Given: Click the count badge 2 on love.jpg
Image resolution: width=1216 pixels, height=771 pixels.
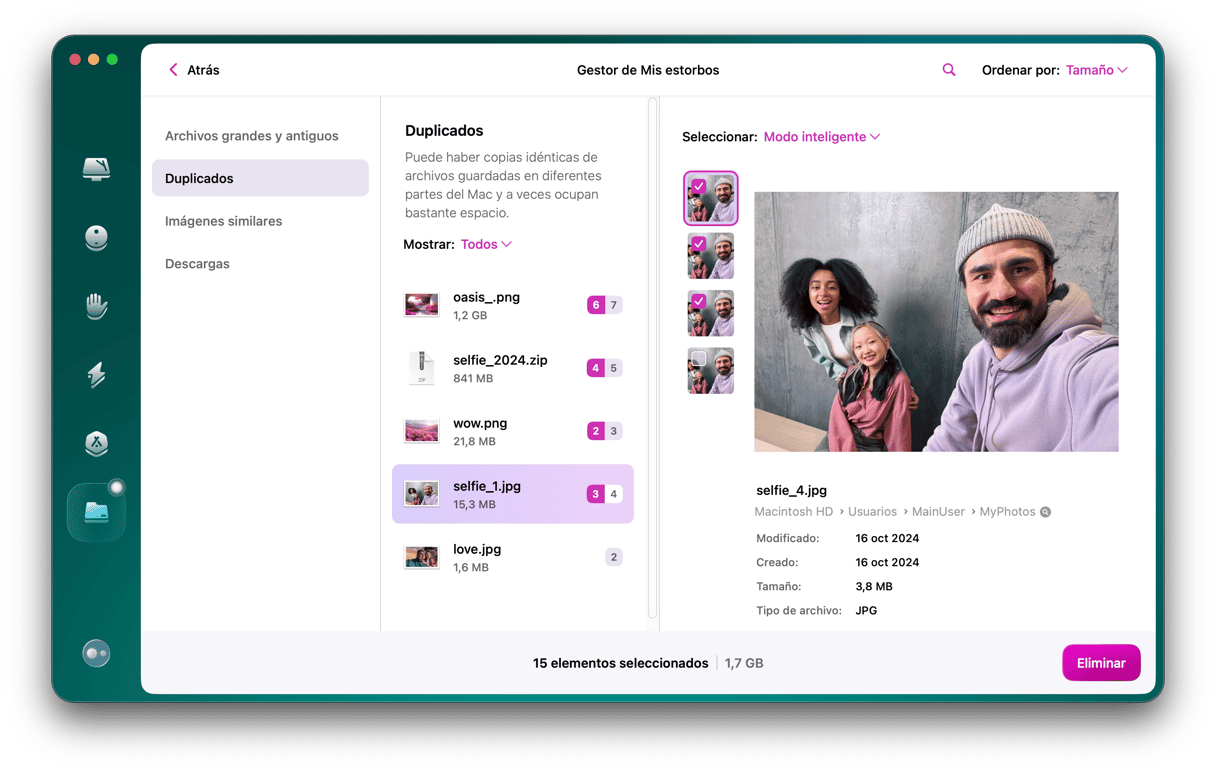Looking at the screenshot, I should 614,557.
